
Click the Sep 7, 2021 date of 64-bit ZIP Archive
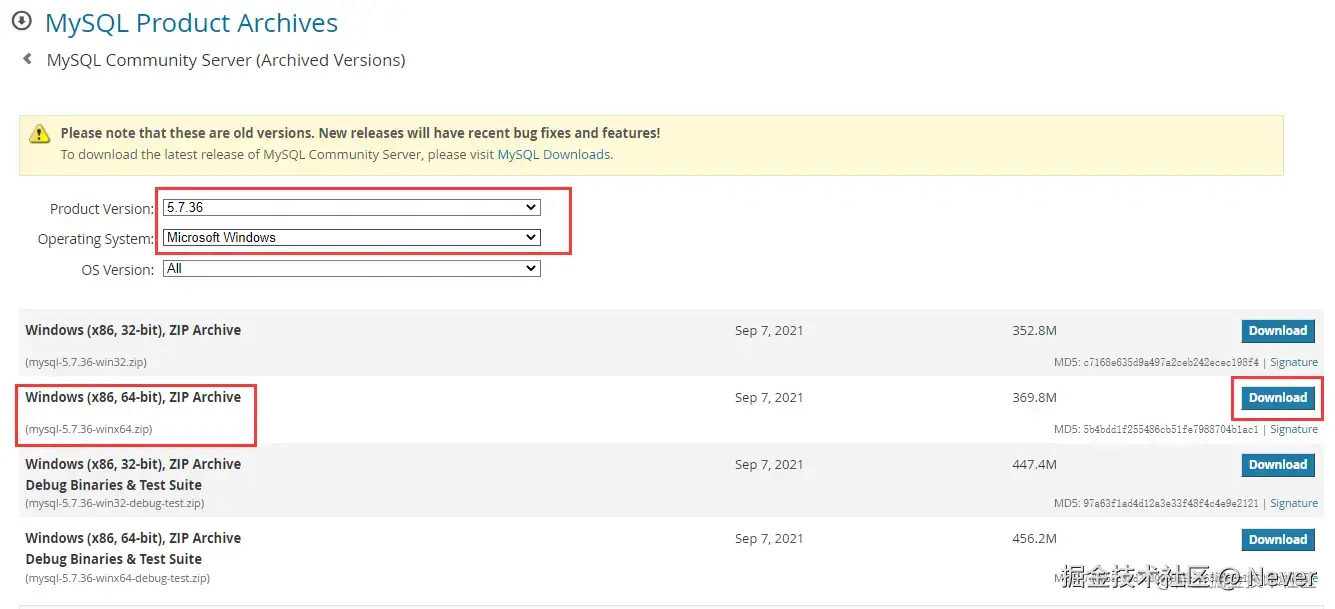[769, 397]
